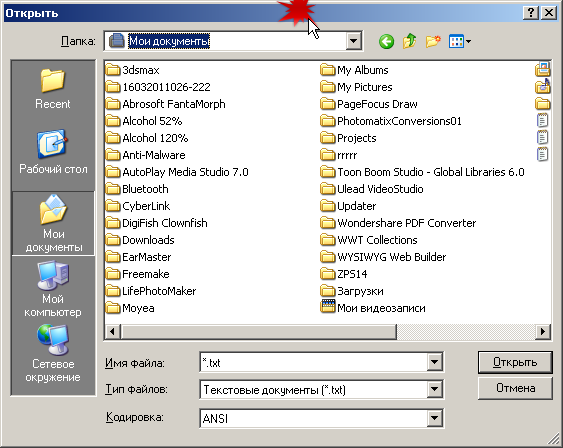The height and width of the screenshot is (448, 563).
Task: Go up one folder level
Action: 410,41
